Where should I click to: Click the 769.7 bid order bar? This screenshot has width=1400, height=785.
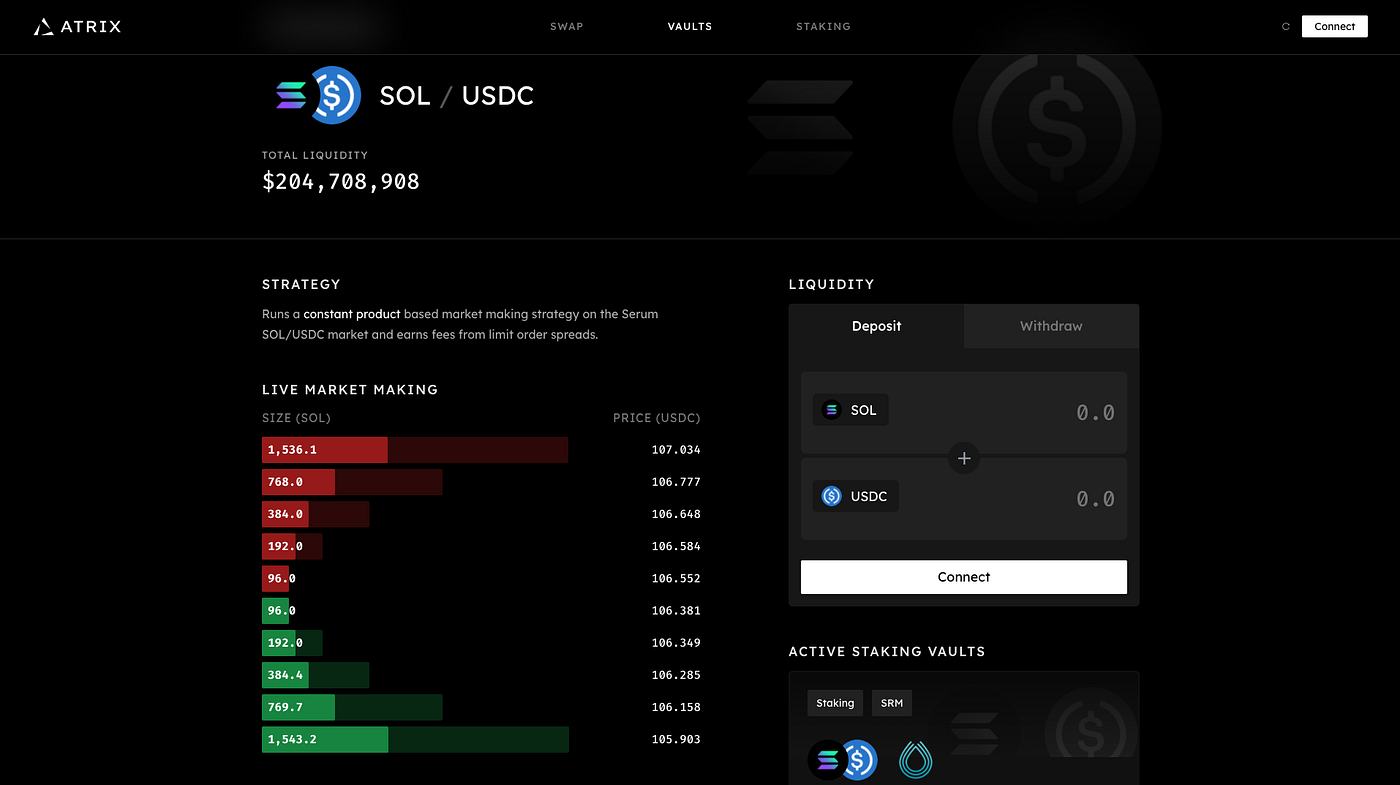point(352,707)
